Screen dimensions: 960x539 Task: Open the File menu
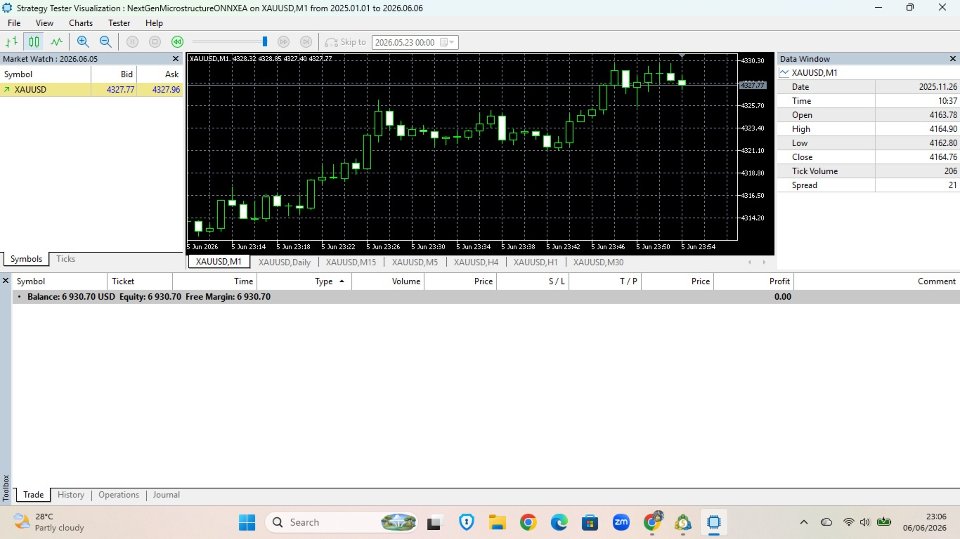pyautogui.click(x=14, y=23)
